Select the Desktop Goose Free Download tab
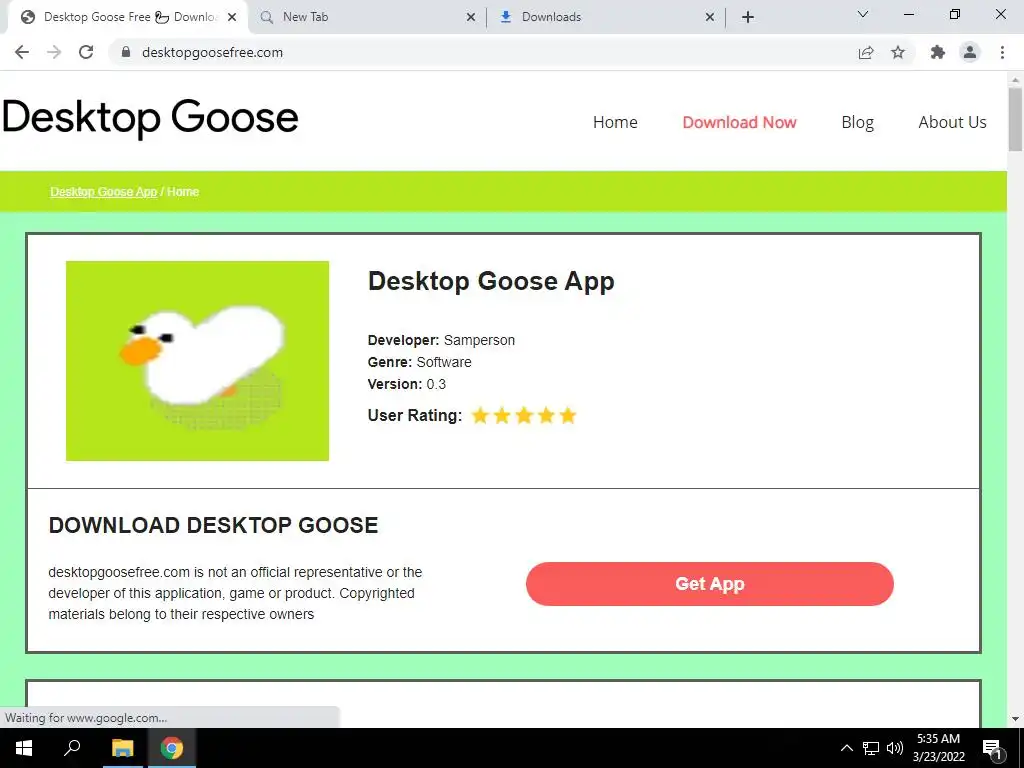 (127, 17)
